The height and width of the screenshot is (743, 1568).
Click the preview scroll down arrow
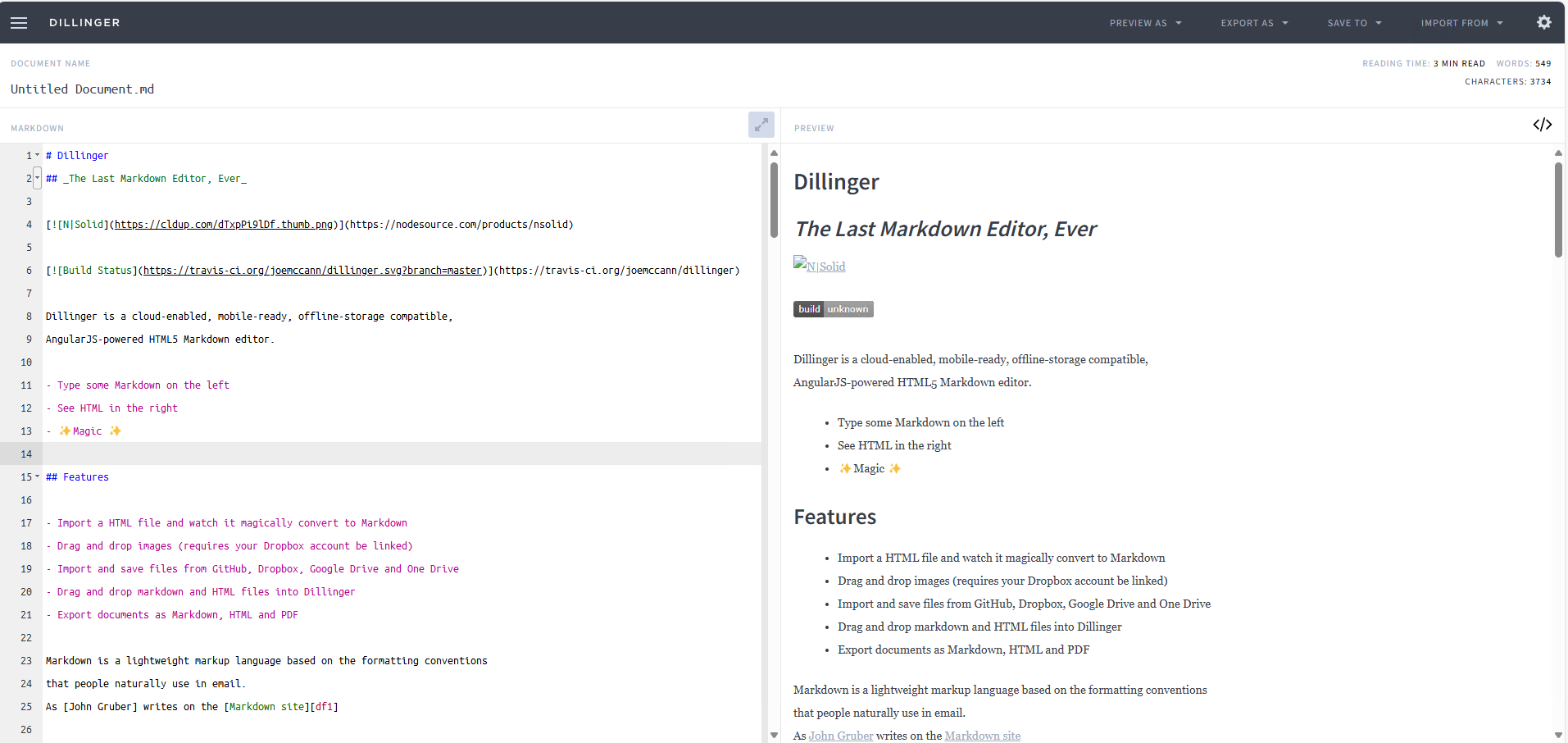click(1558, 736)
